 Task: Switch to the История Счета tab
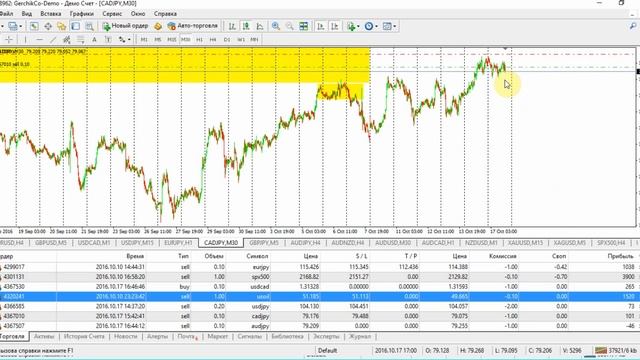point(84,336)
